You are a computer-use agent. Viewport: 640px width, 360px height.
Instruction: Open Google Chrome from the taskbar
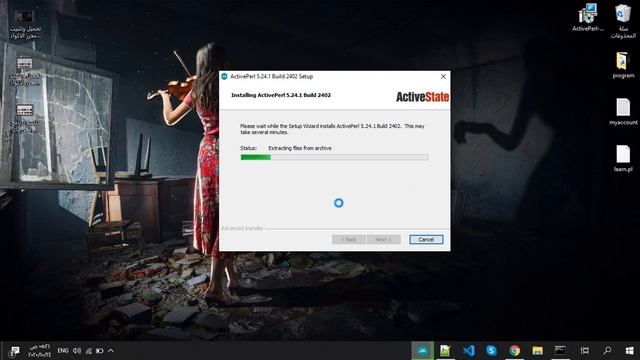(x=514, y=351)
